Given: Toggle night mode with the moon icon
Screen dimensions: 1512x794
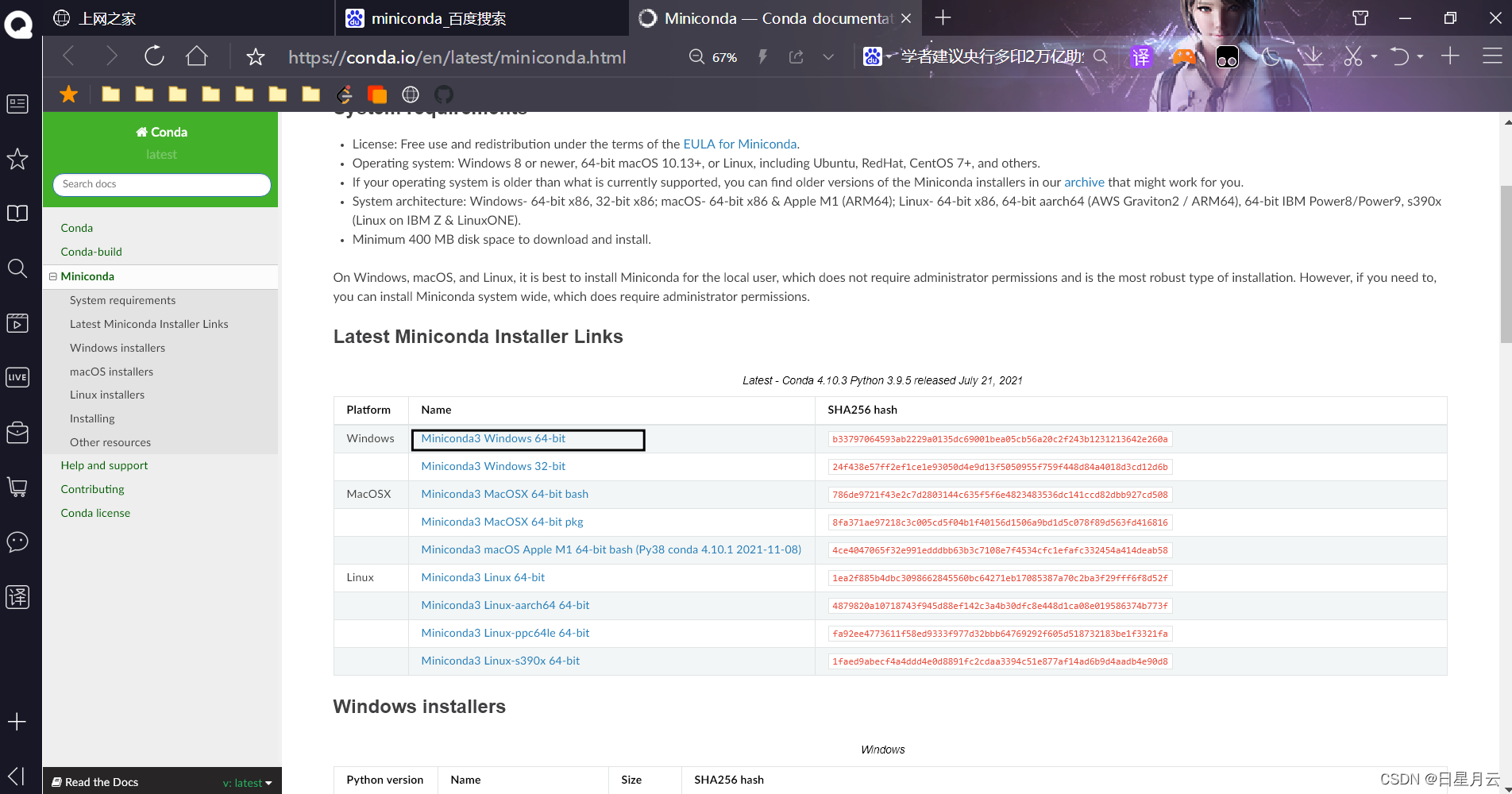Looking at the screenshot, I should pyautogui.click(x=1271, y=56).
